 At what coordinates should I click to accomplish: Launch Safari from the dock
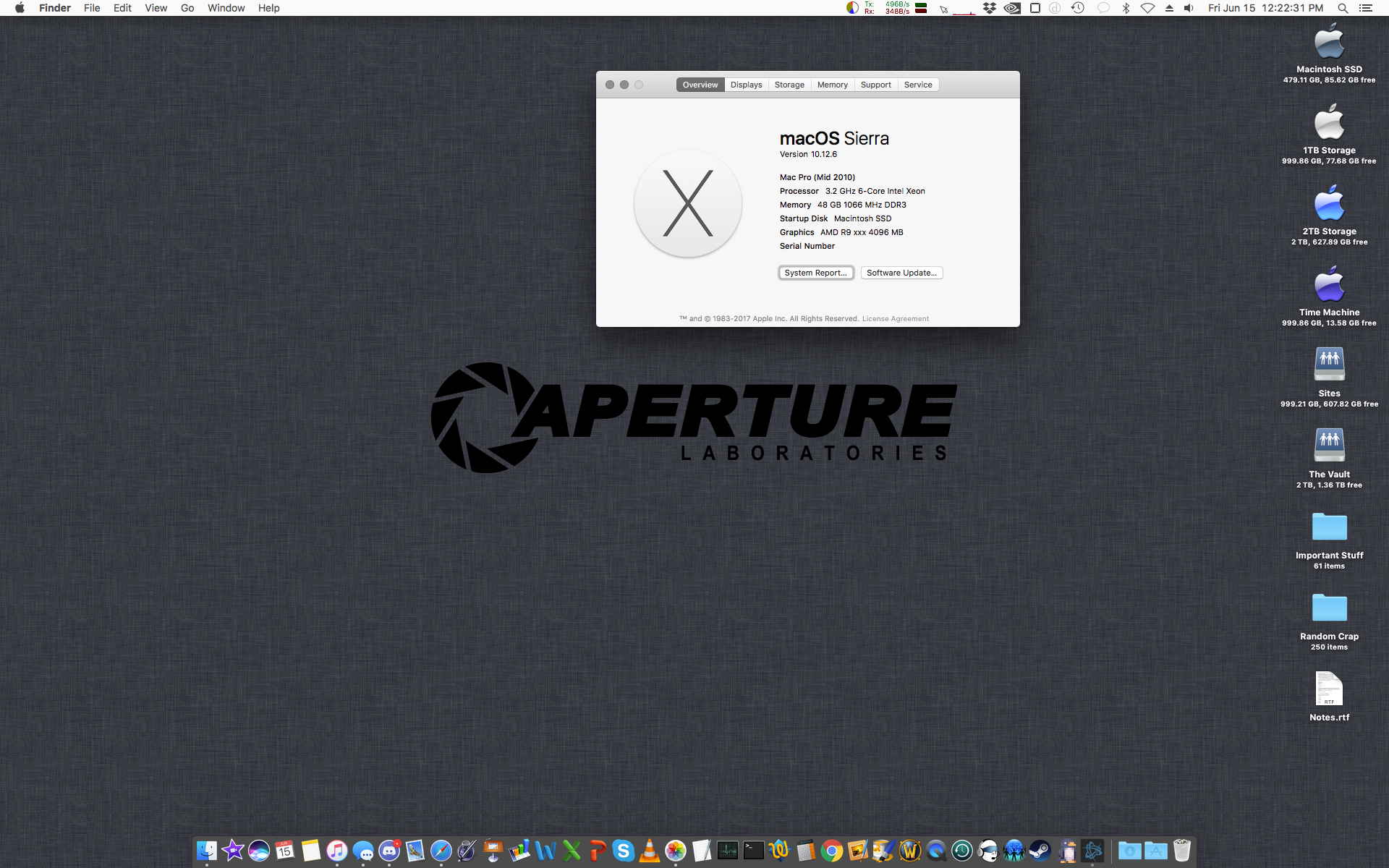click(x=441, y=851)
